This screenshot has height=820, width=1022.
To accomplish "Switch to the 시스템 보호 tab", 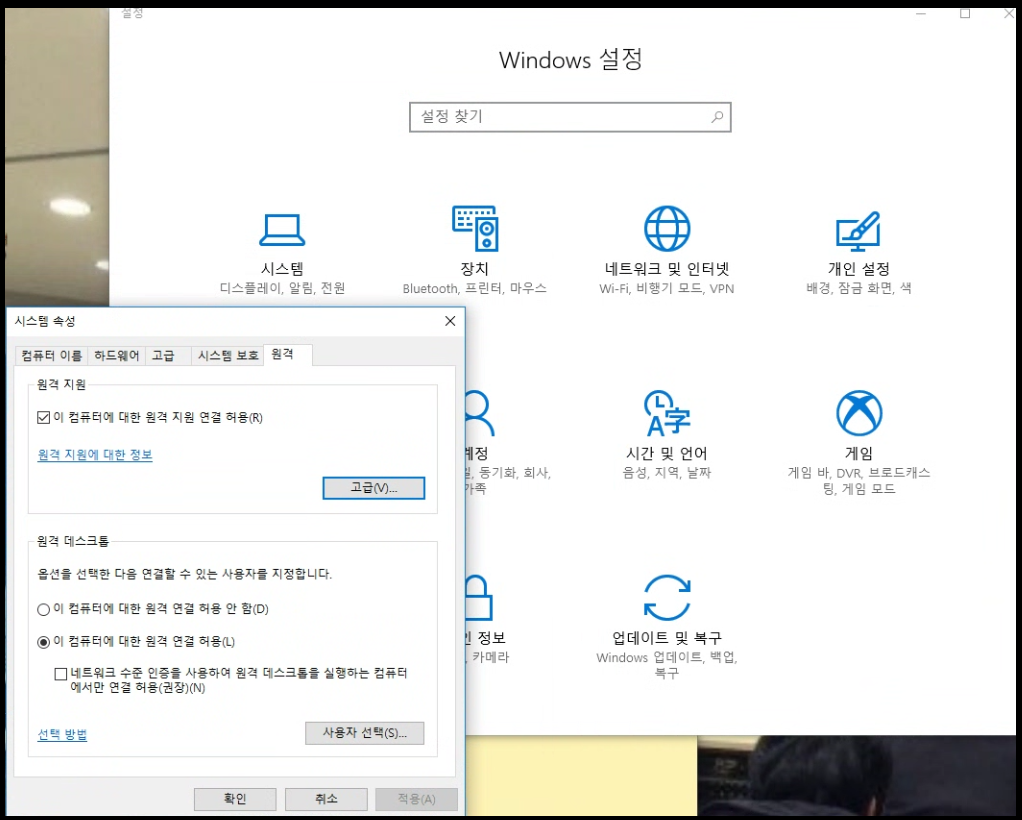I will (227, 356).
